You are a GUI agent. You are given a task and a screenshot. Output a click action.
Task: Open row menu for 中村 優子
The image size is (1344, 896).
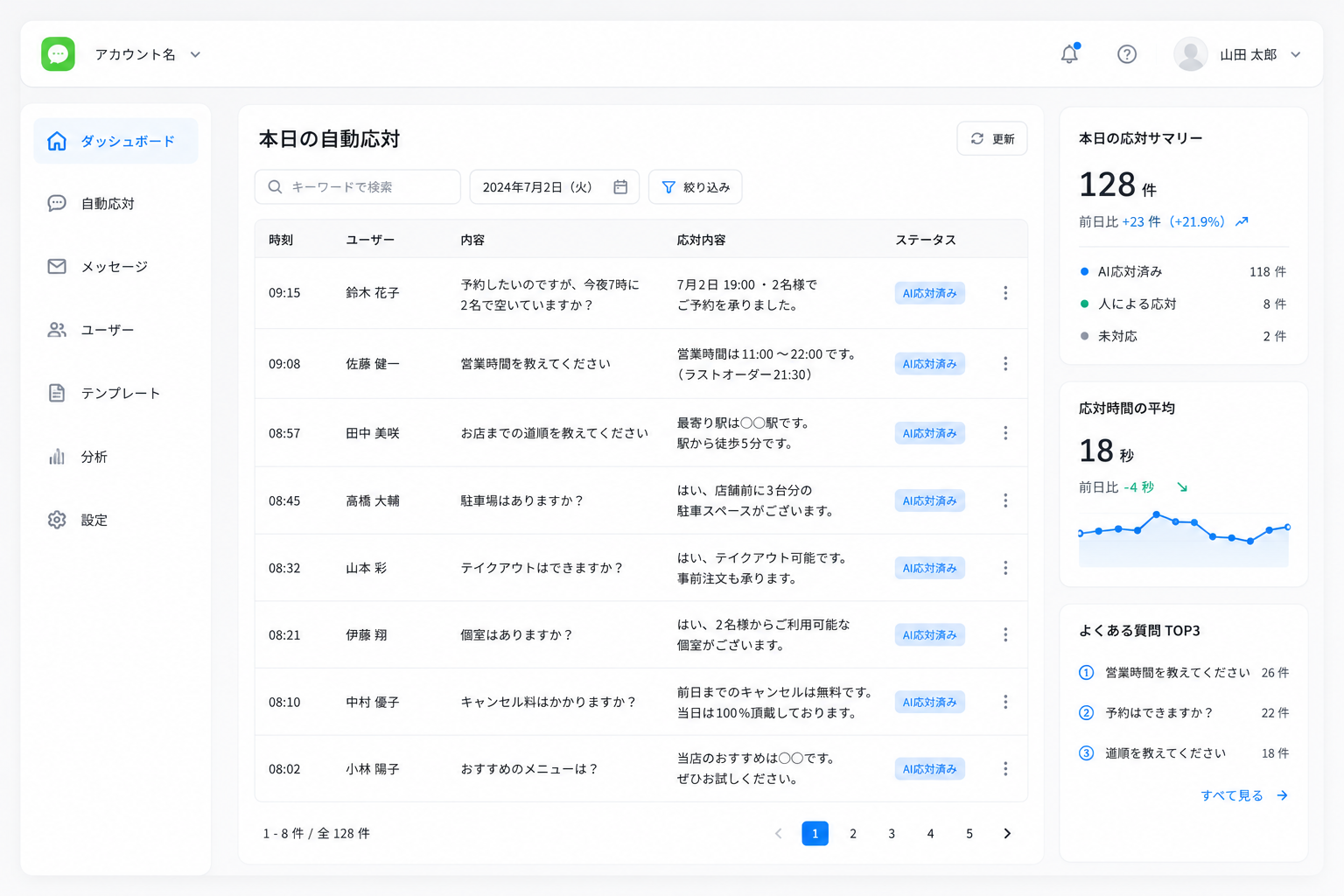1005,702
